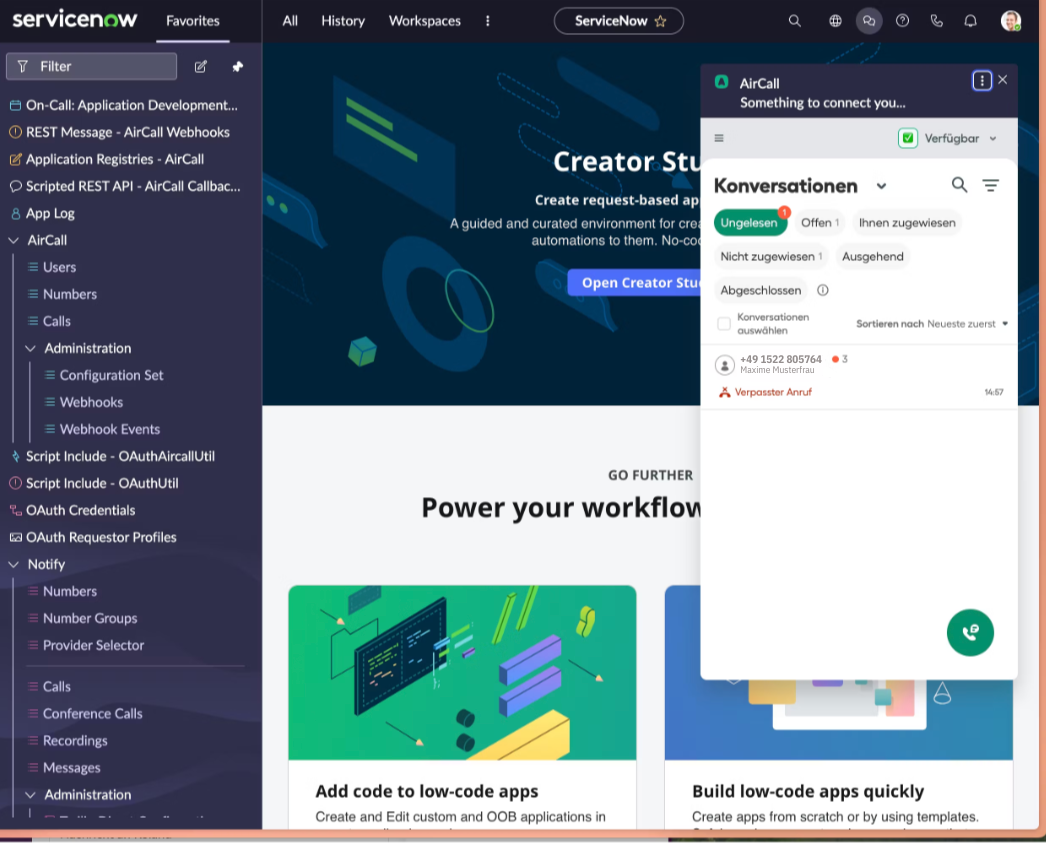Screen dimensions: 1046x848
Task: Open Users under AirCall
Action: (x=59, y=268)
